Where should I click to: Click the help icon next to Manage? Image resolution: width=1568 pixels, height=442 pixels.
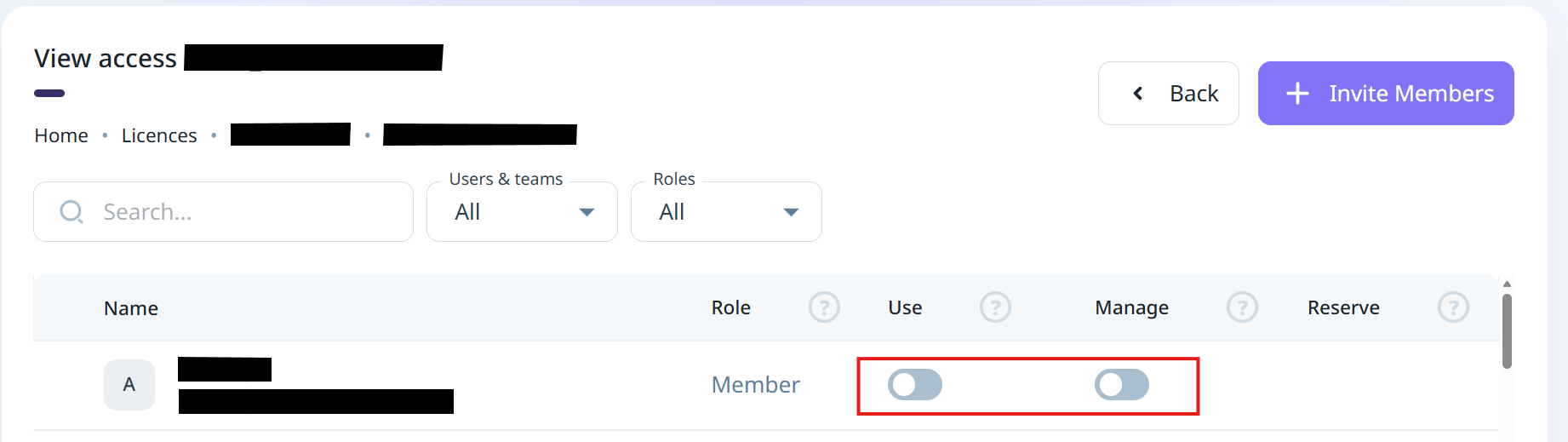[x=1242, y=307]
